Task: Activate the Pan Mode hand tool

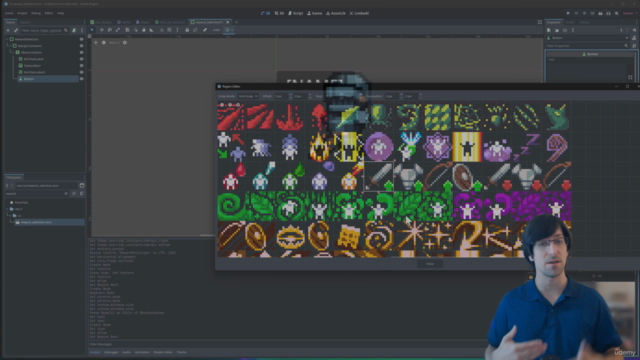Action: tap(144, 30)
